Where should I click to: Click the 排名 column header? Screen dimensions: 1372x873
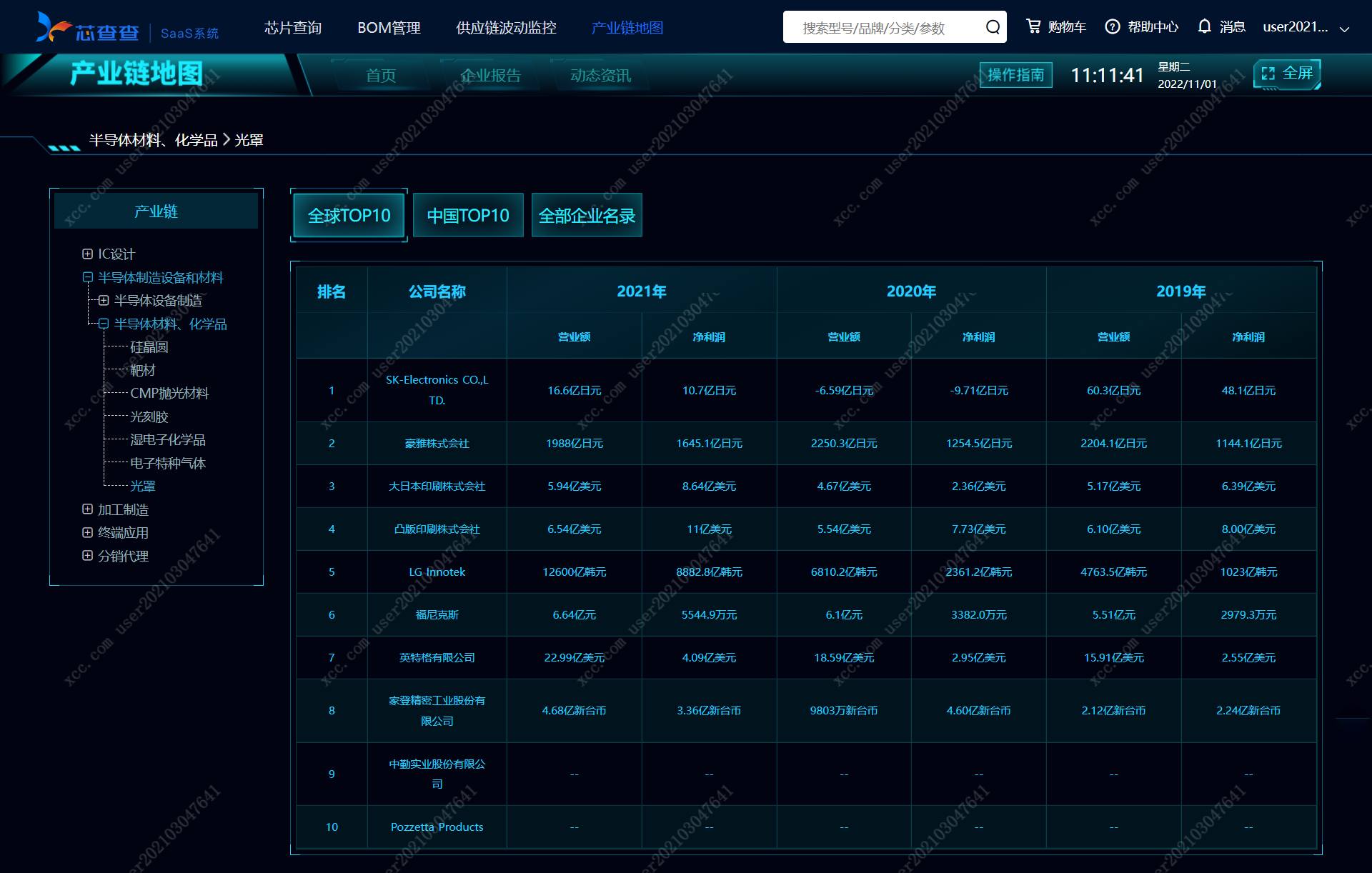332,291
